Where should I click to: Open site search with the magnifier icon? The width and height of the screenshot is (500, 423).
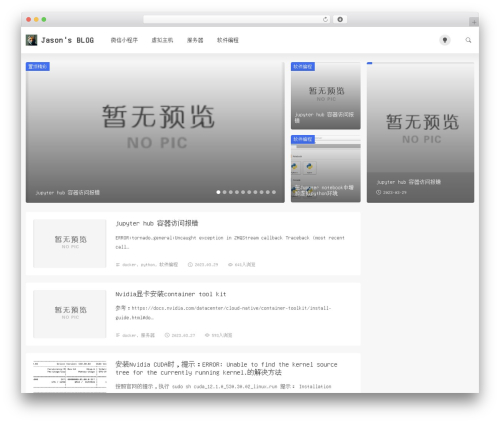[x=468, y=40]
